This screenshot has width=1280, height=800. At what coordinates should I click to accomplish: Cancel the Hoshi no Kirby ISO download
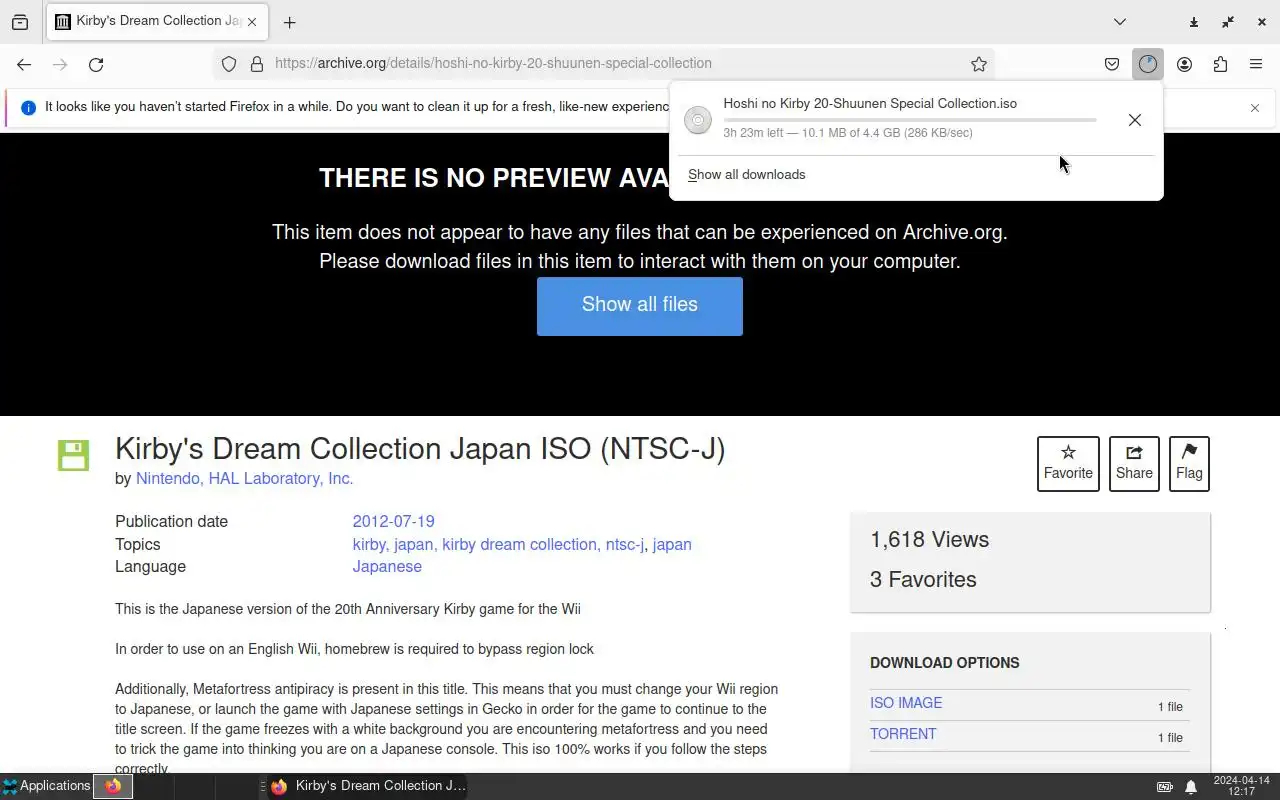coord(1135,120)
